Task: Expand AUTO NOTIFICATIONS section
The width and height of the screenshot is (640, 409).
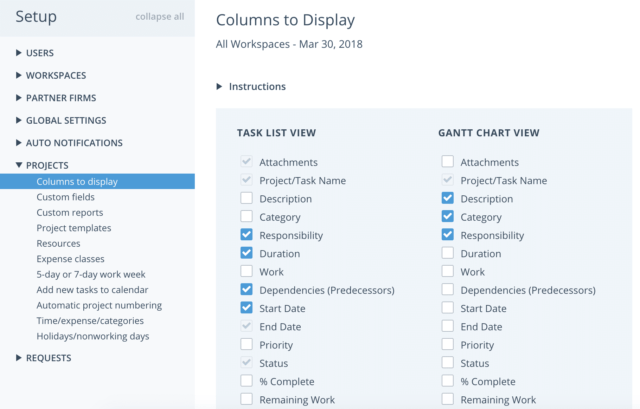Action: [x=18, y=142]
